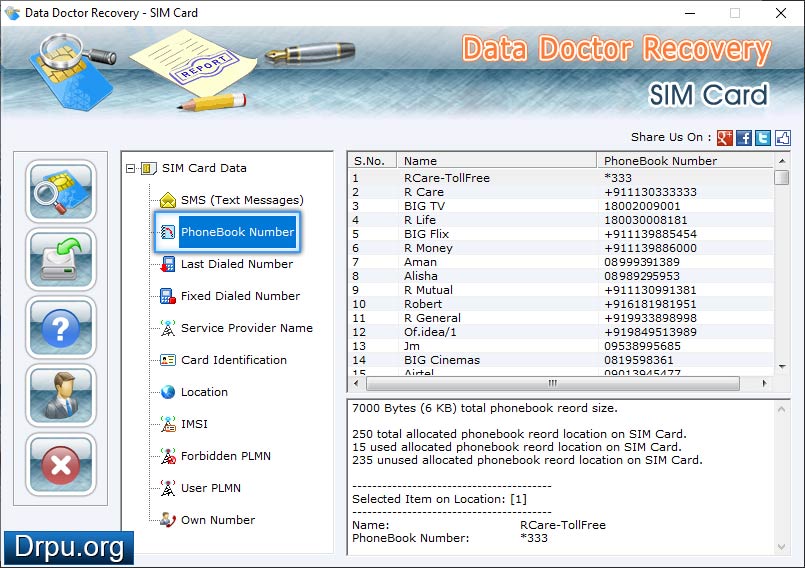Click the Own Number icon
Image resolution: width=805 pixels, height=568 pixels.
pyautogui.click(x=168, y=520)
